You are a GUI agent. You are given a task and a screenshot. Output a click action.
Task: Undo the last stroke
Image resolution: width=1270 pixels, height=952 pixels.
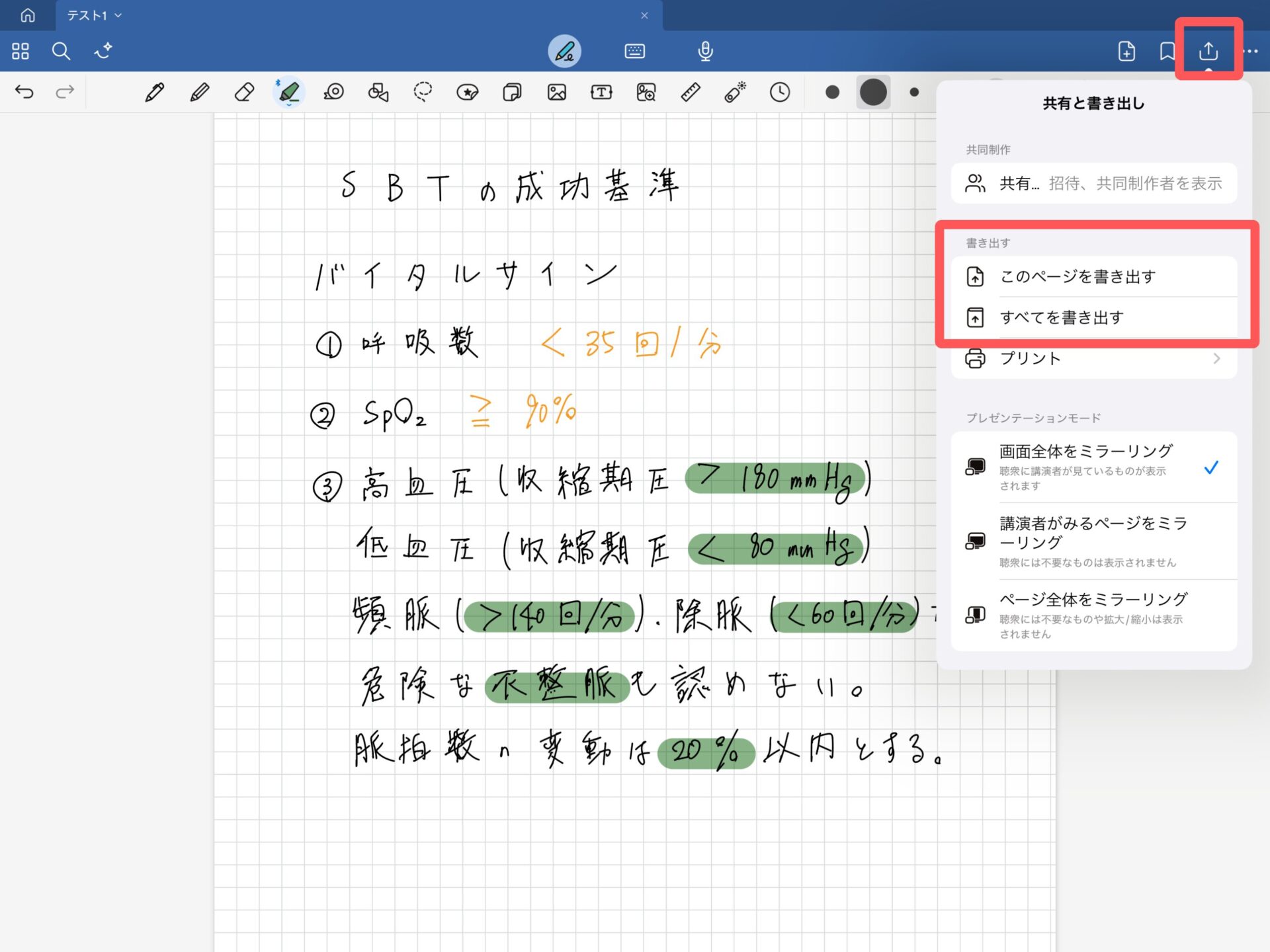pos(24,92)
